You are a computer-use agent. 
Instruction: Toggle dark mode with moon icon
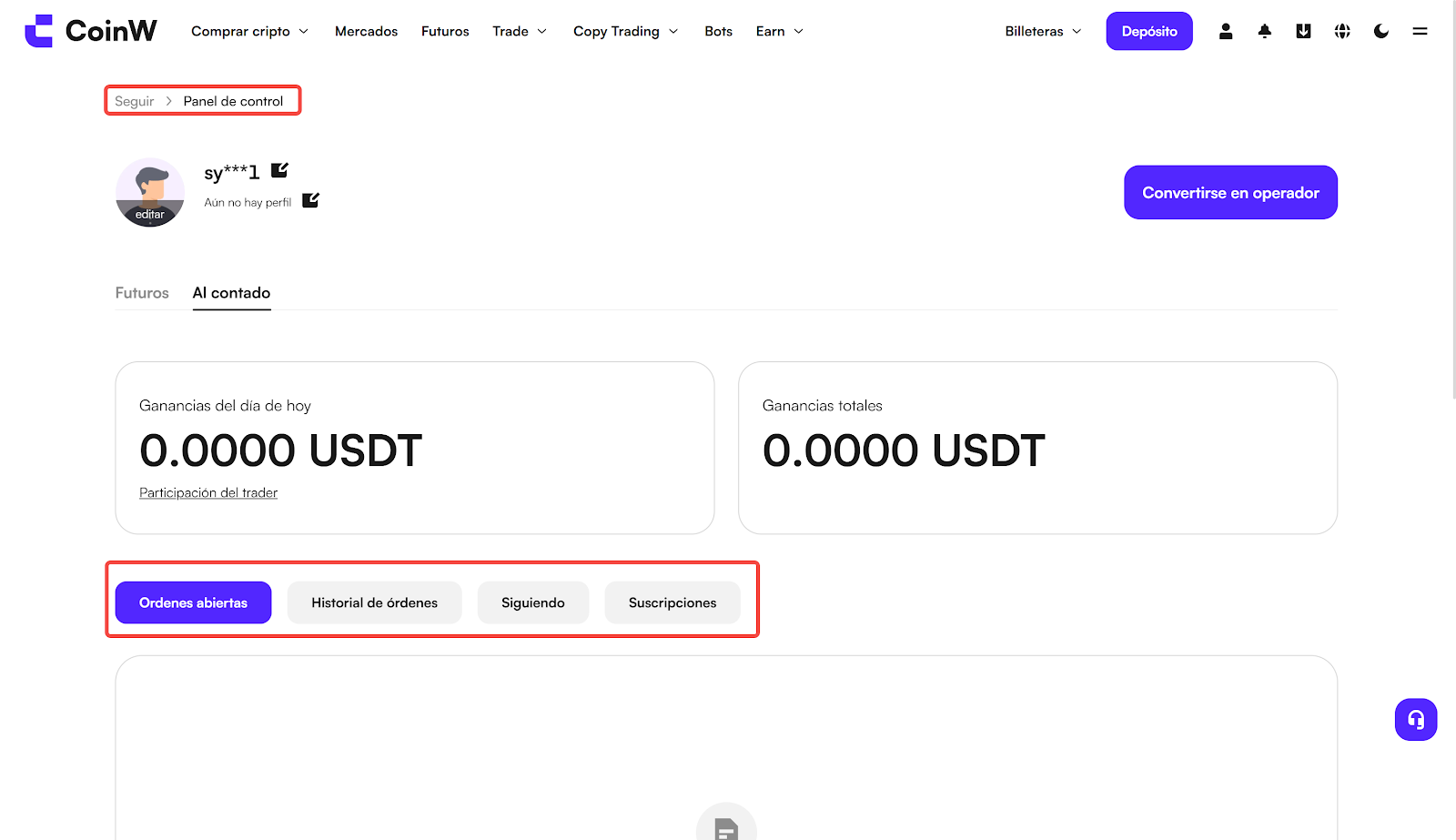tap(1381, 31)
